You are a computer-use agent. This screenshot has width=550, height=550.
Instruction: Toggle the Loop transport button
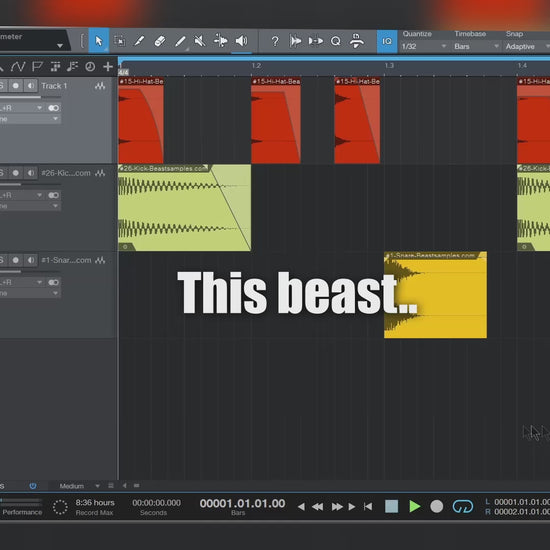pos(463,506)
